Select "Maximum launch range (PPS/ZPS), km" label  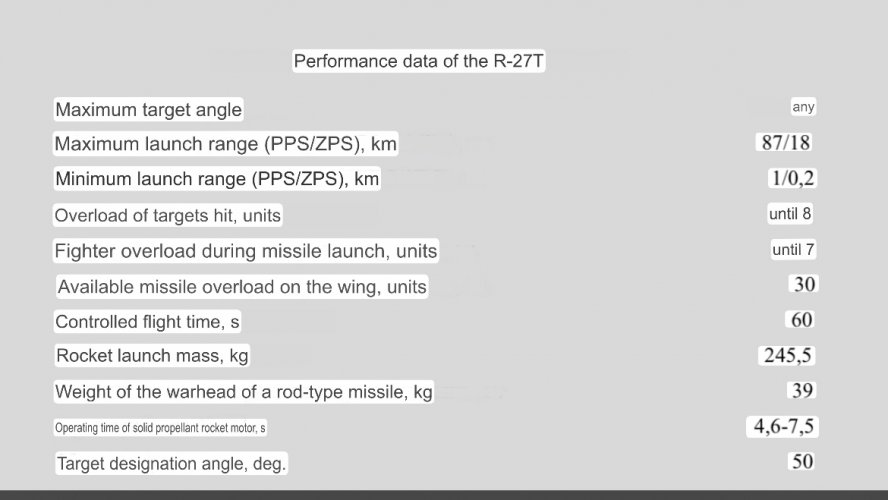click(x=225, y=144)
